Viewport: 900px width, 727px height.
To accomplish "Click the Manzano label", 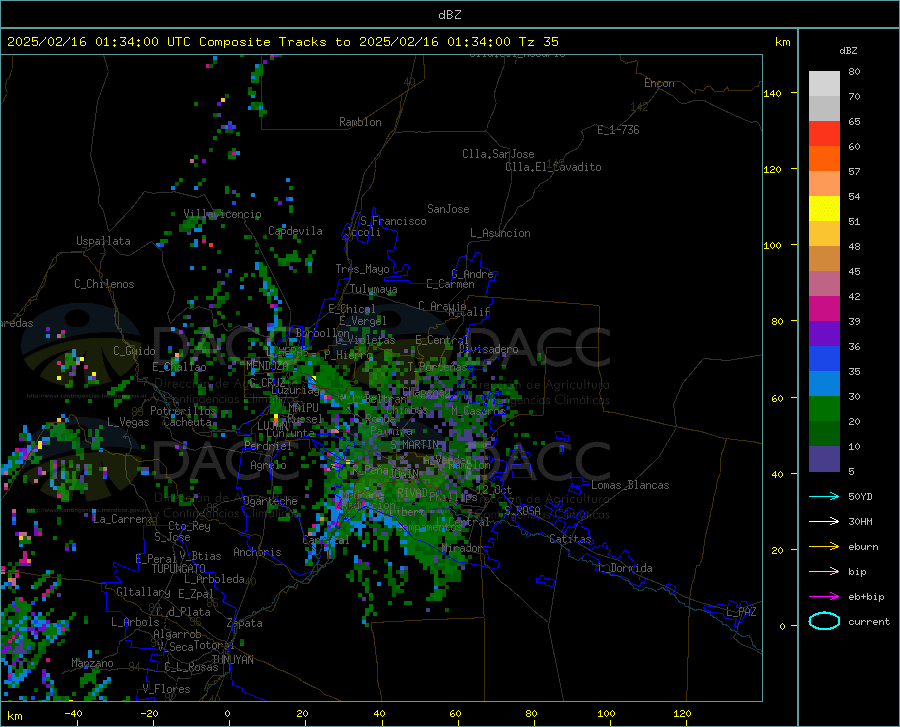I will (x=92, y=663).
